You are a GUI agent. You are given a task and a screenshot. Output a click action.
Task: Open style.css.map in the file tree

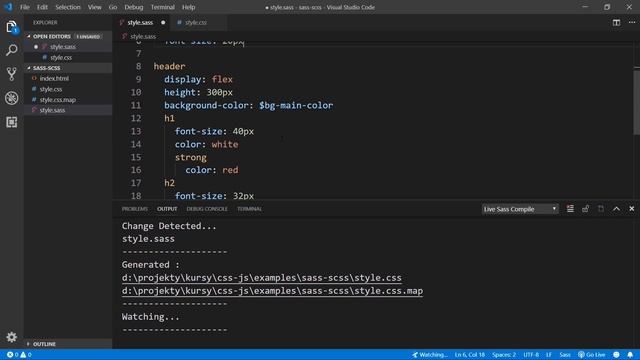click(68, 100)
